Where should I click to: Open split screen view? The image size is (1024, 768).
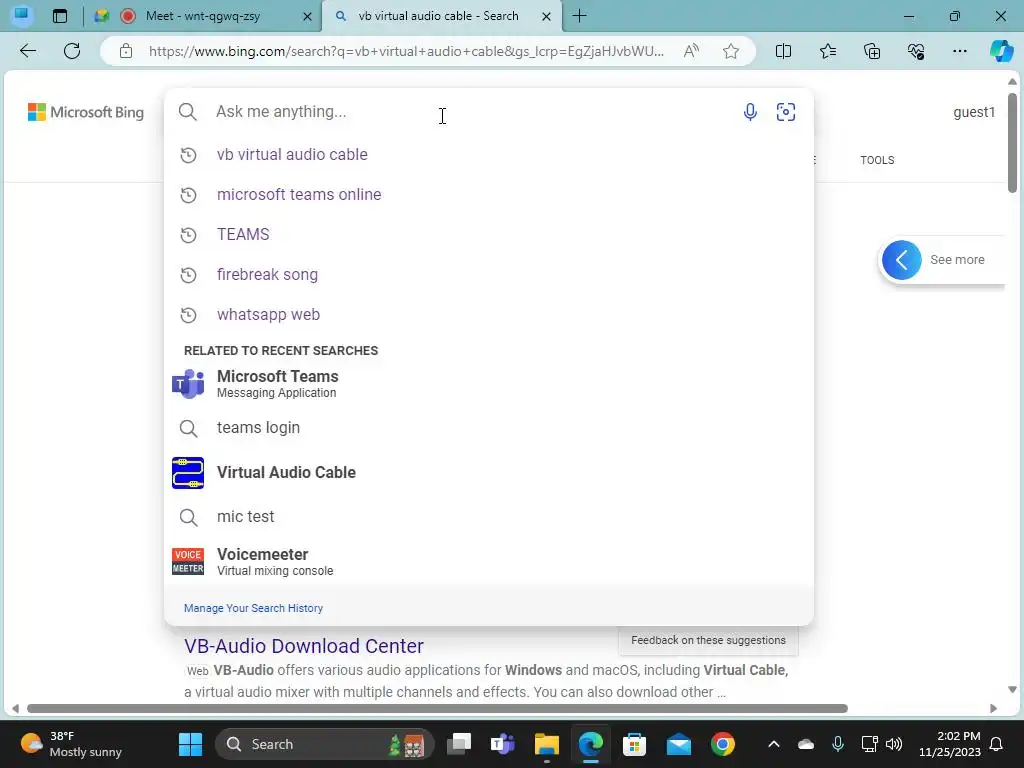[x=783, y=51]
